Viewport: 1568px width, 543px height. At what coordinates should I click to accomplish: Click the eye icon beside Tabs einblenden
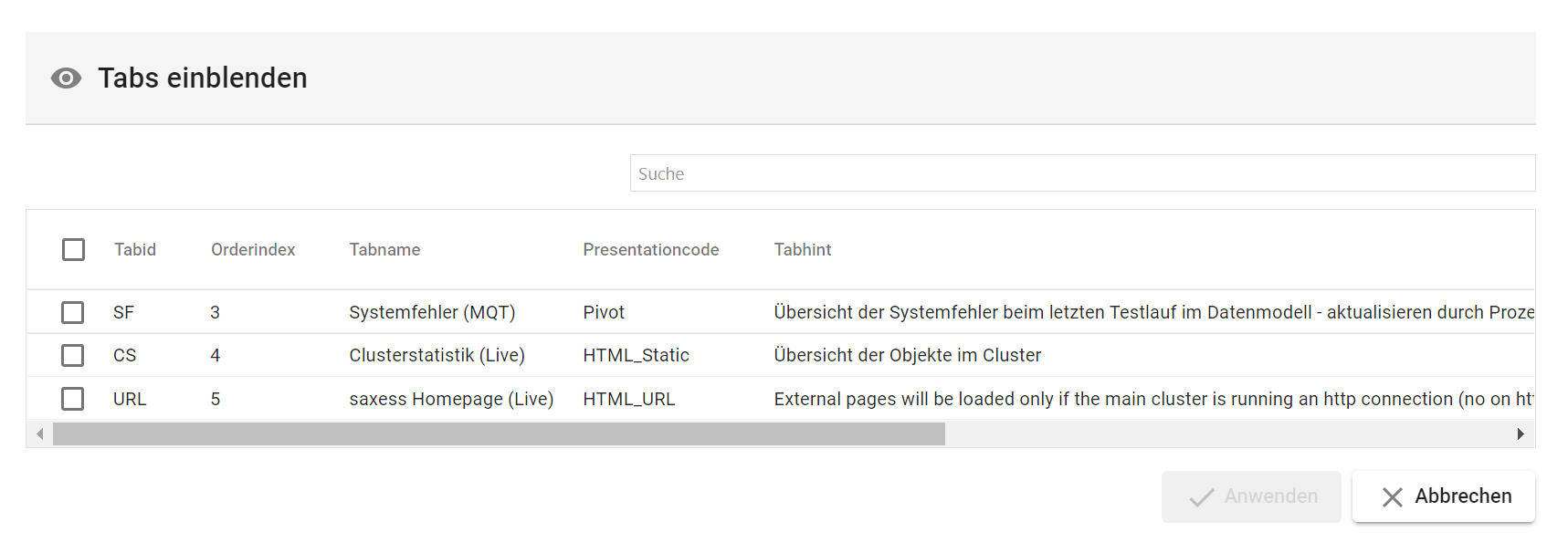66,78
